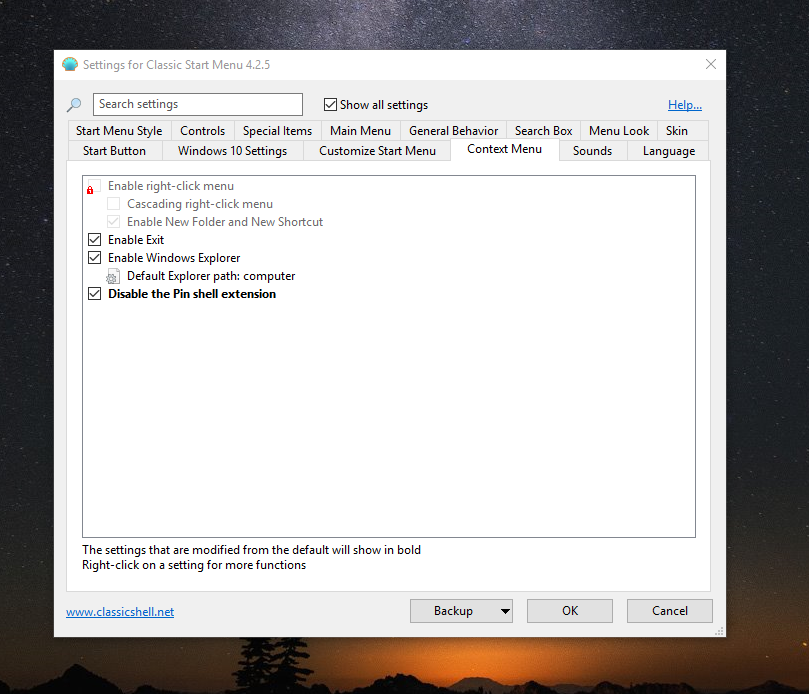Disable the Enable Windows Explorer checkbox
The width and height of the screenshot is (809, 694).
tap(95, 258)
